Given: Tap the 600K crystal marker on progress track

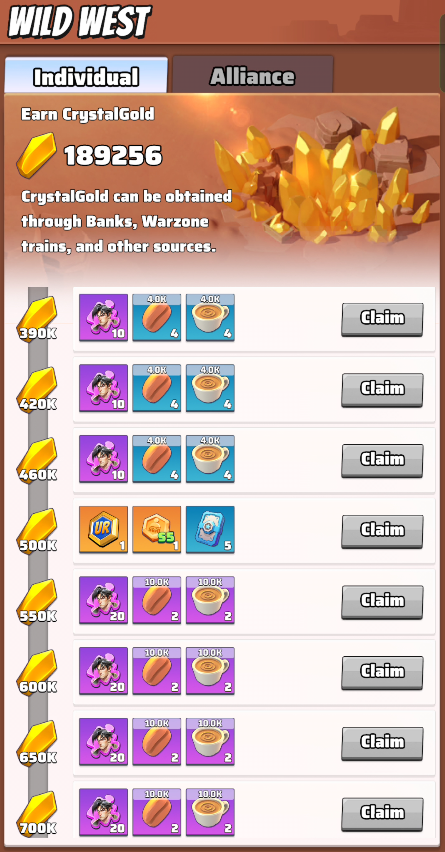Looking at the screenshot, I should click(x=37, y=673).
